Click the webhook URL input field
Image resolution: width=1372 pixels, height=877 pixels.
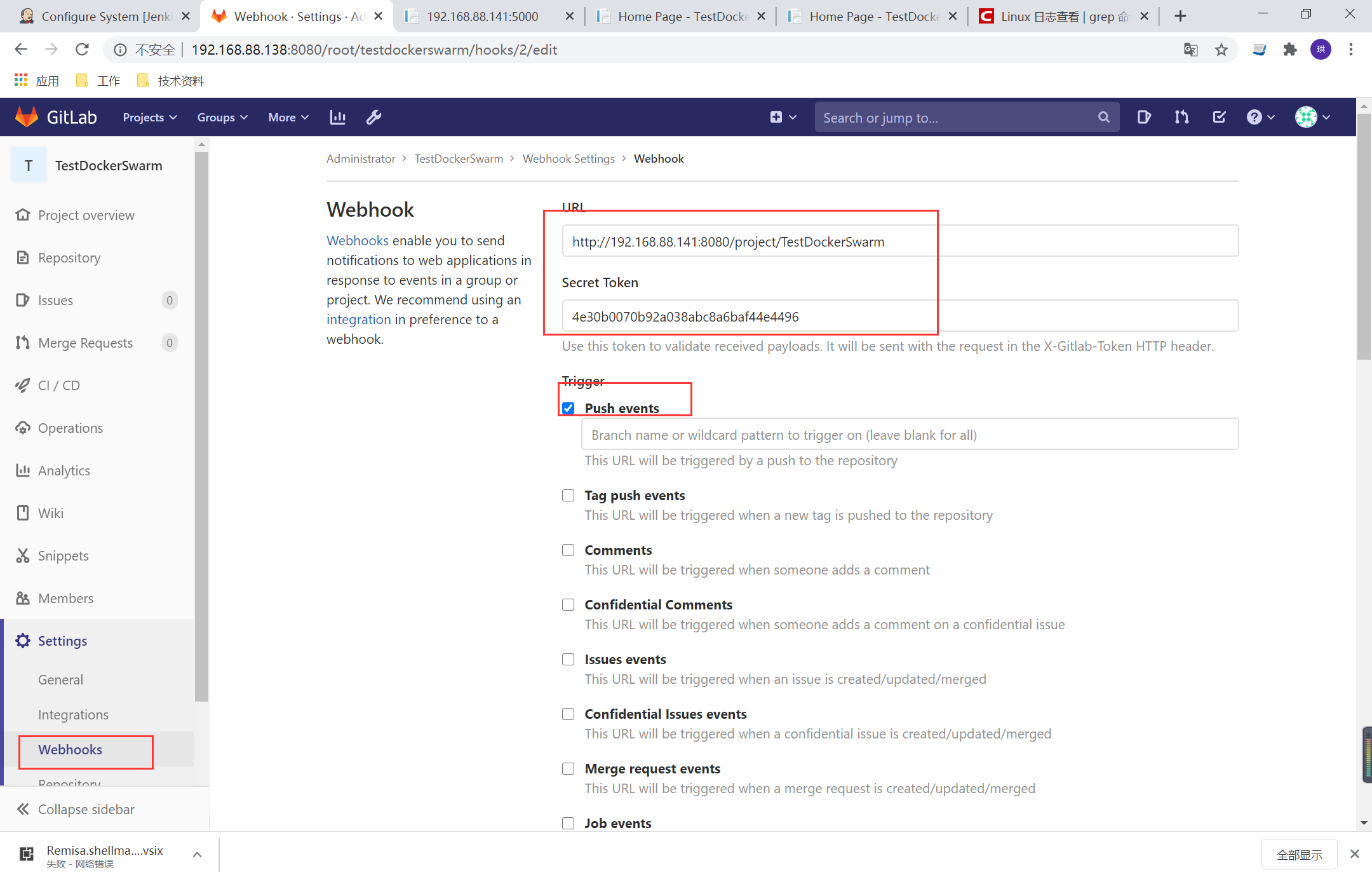point(900,241)
